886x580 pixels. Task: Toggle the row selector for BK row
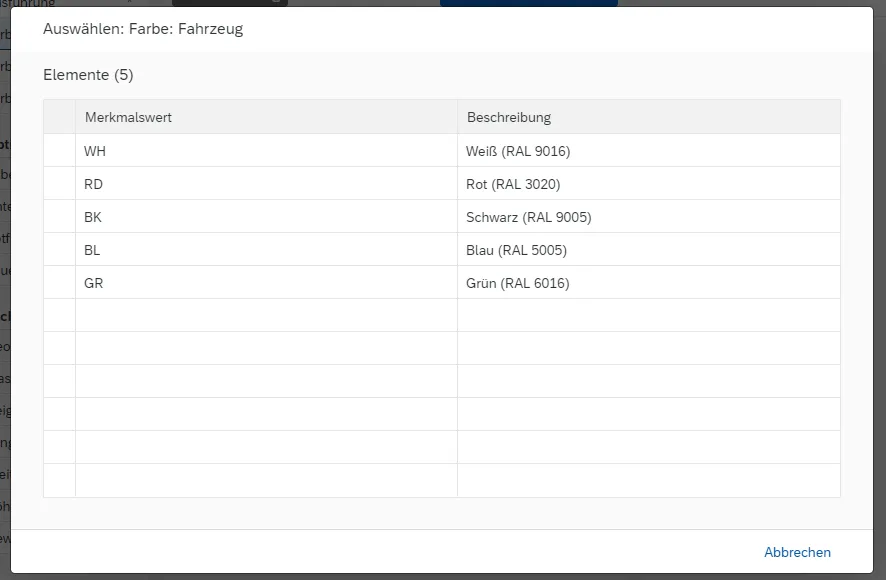pos(59,217)
